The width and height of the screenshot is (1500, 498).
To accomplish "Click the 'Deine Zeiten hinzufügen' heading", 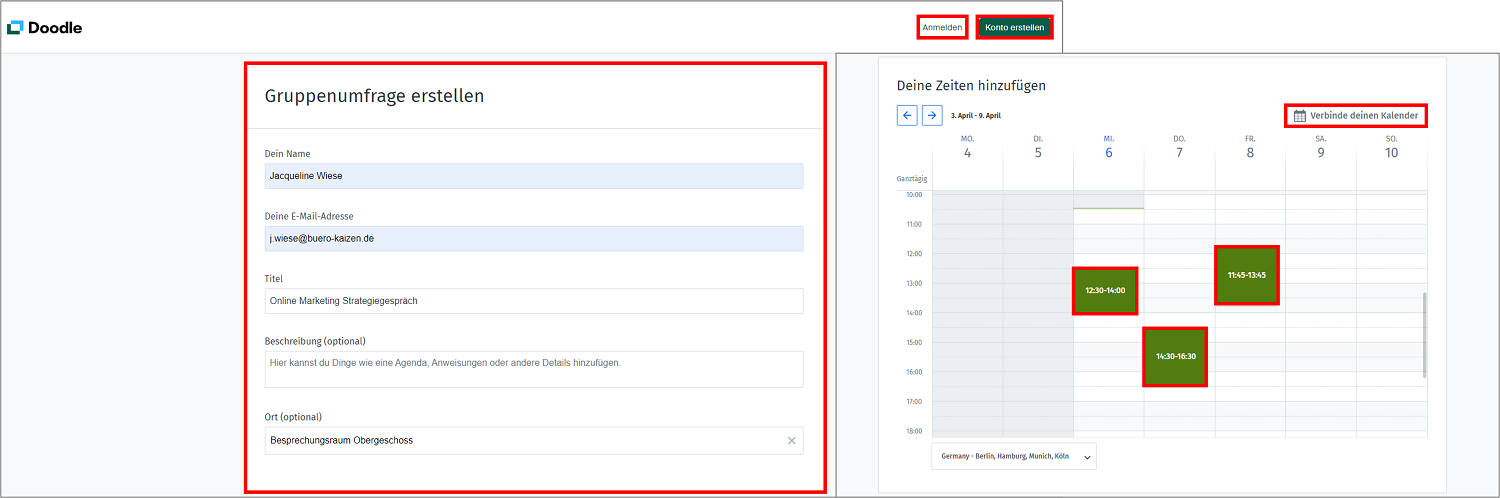I will (x=971, y=86).
